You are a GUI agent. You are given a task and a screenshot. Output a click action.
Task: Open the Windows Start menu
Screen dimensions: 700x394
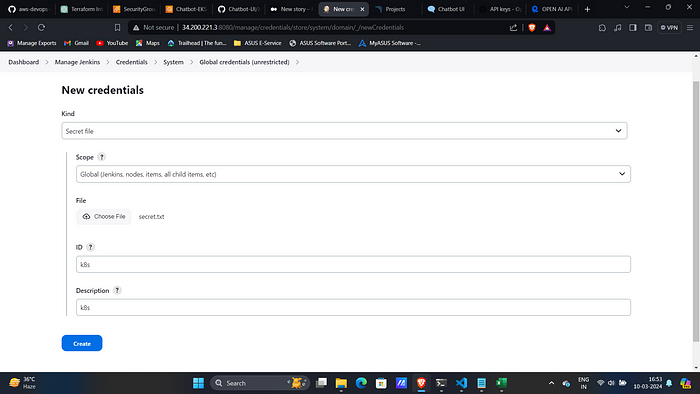(198, 383)
